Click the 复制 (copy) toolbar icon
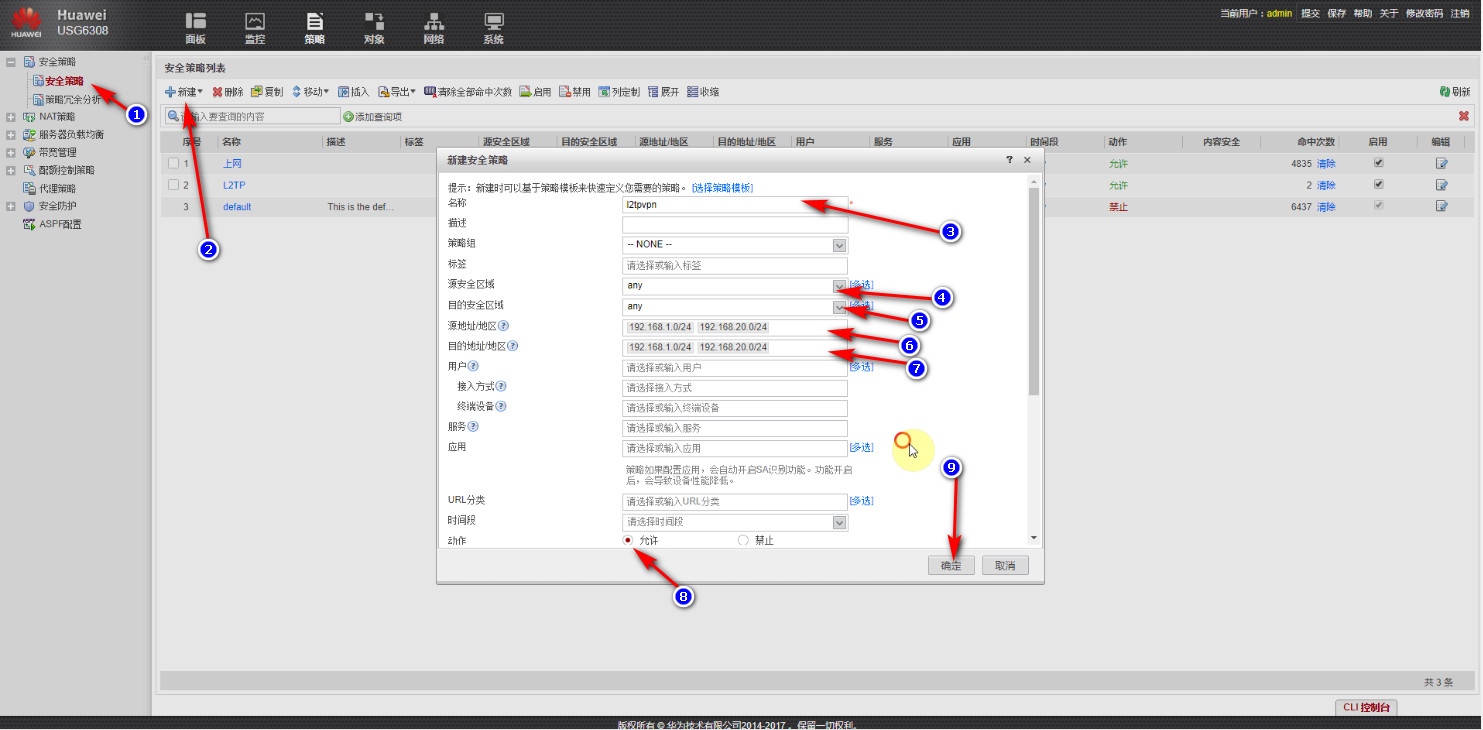This screenshot has height=730, width=1483. (256, 92)
